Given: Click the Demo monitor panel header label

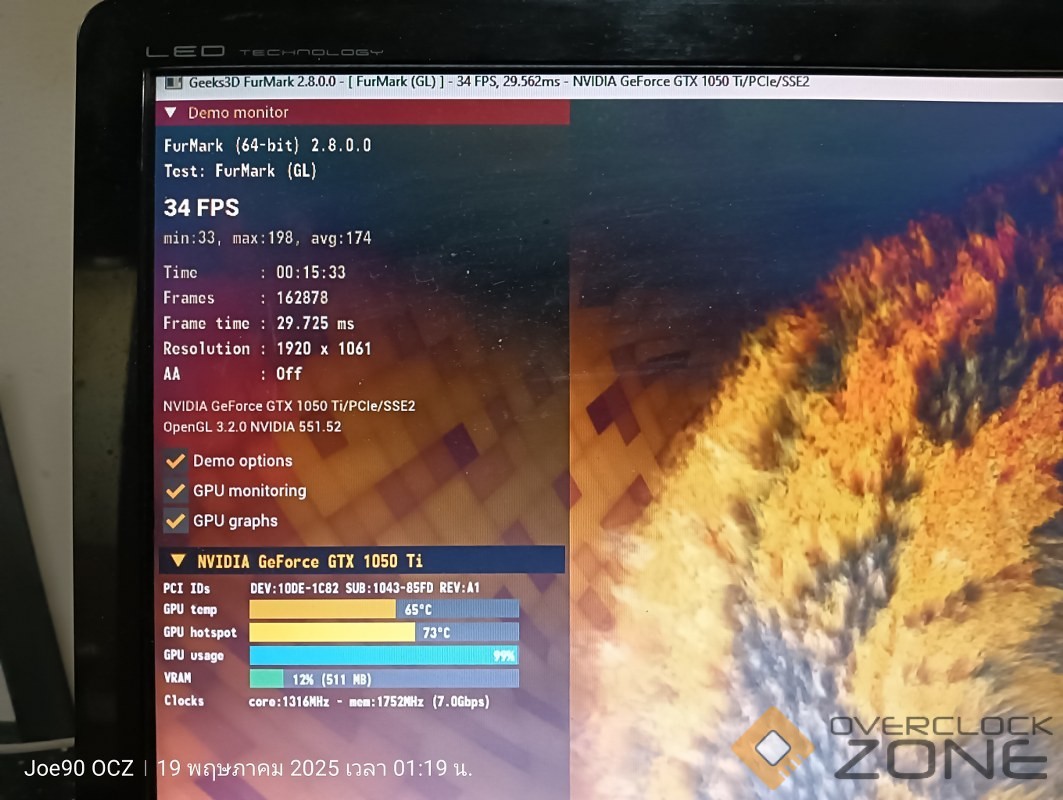Looking at the screenshot, I should (x=238, y=113).
